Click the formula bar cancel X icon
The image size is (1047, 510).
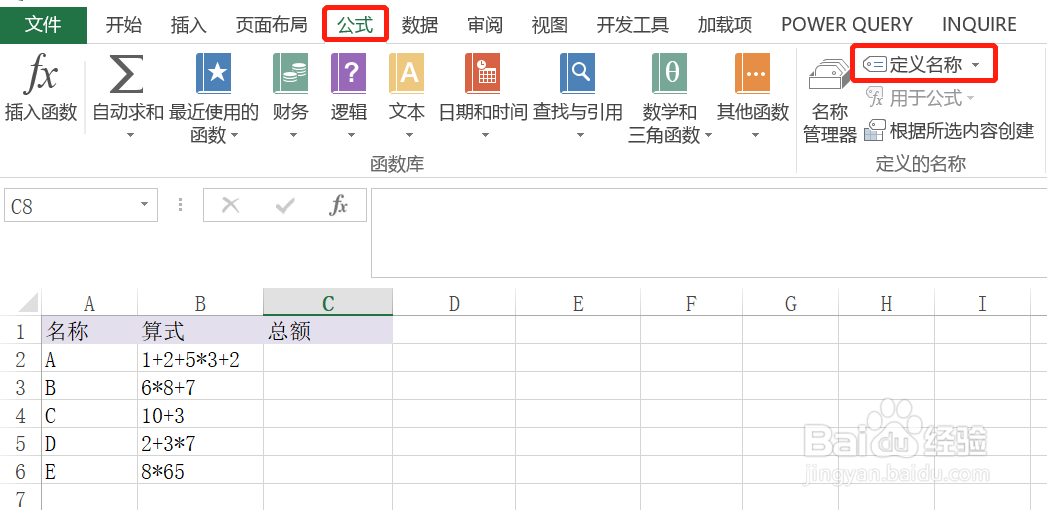(230, 206)
